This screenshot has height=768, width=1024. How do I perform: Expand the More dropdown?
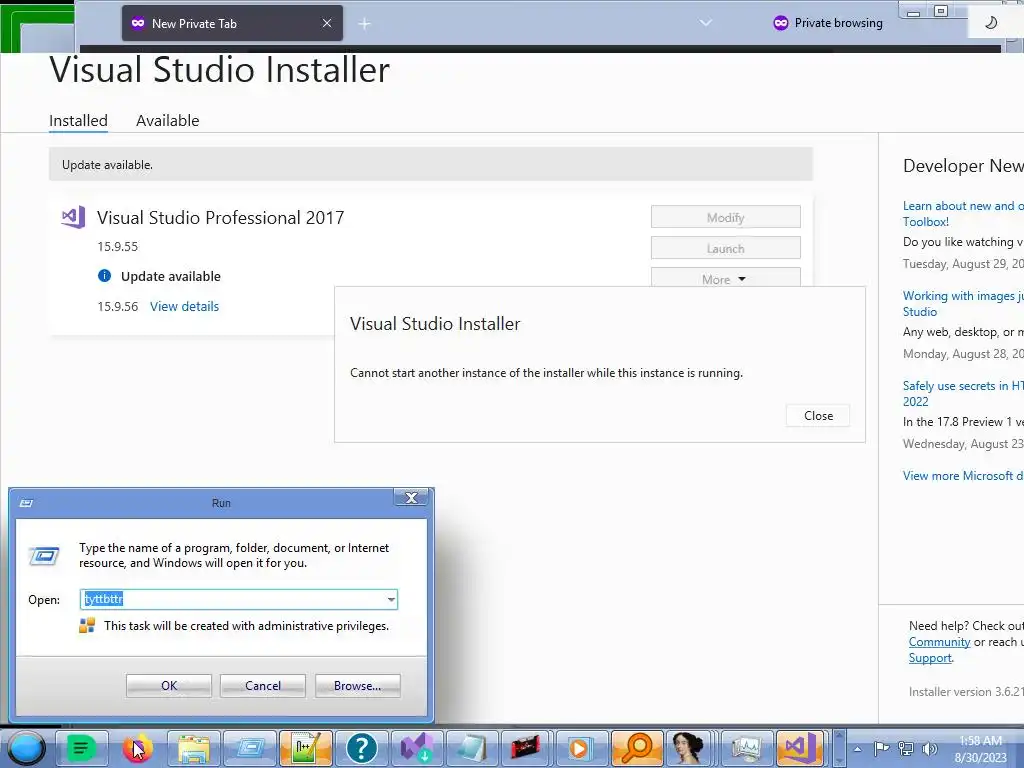(726, 278)
